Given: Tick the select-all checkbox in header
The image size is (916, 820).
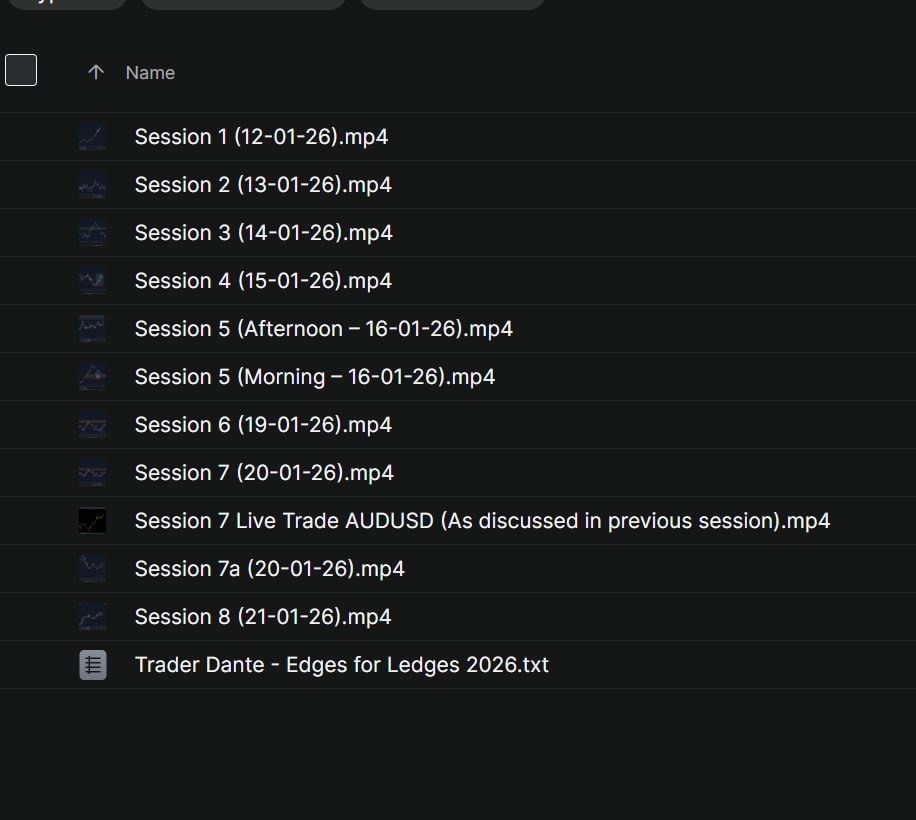Looking at the screenshot, I should [21, 70].
